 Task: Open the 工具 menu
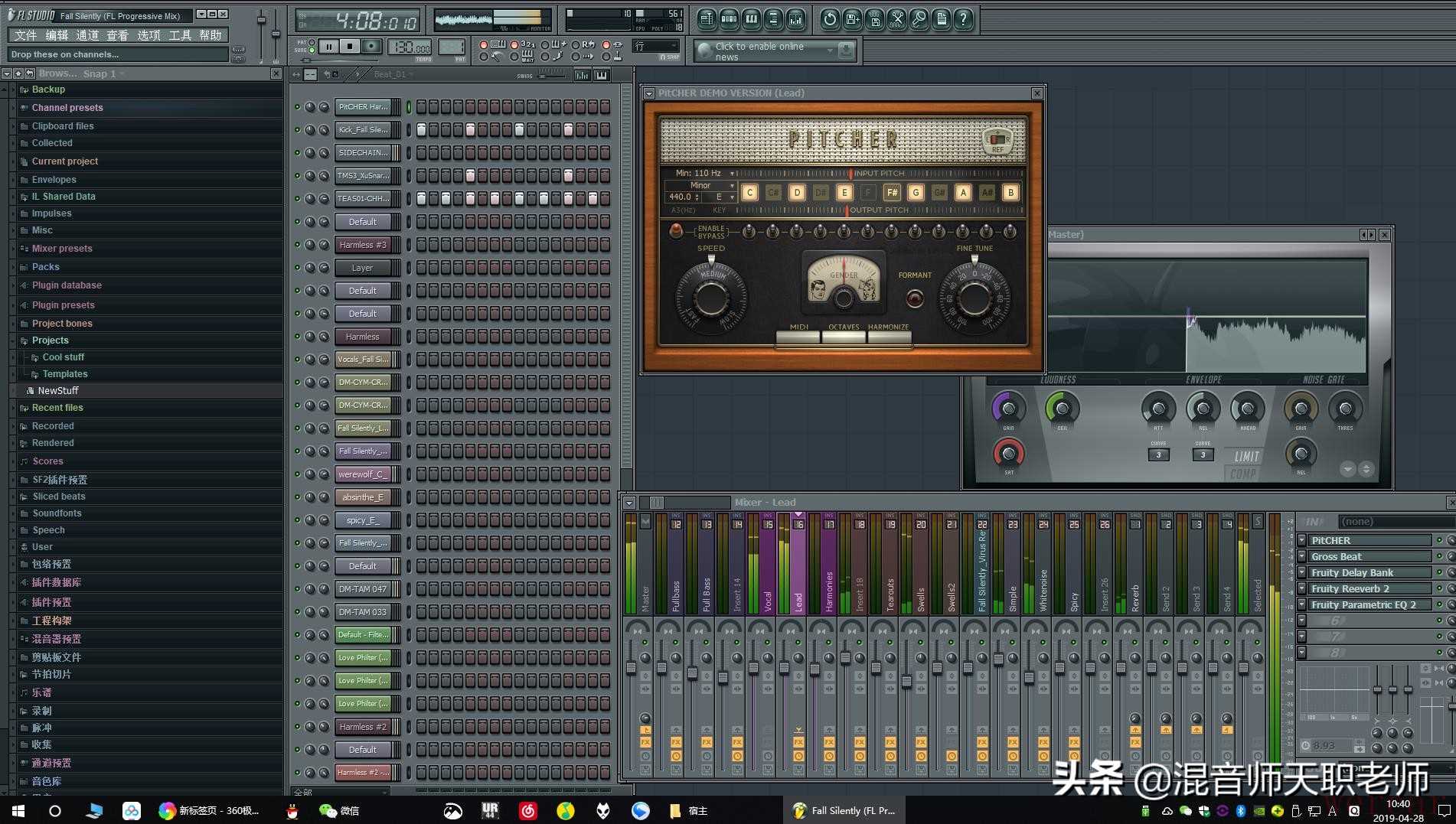(179, 35)
